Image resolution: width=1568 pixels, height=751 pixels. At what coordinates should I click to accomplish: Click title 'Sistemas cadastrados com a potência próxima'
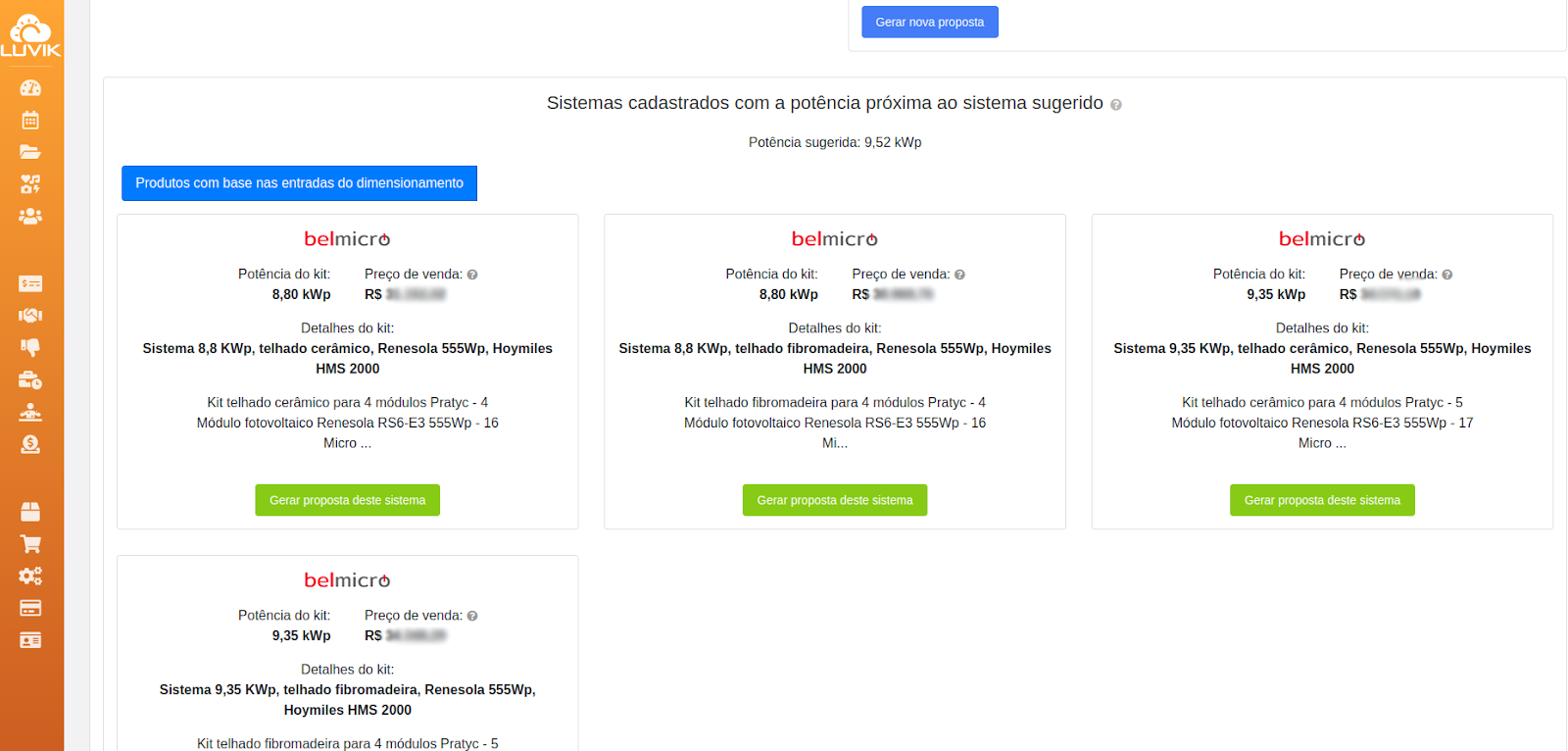point(825,103)
